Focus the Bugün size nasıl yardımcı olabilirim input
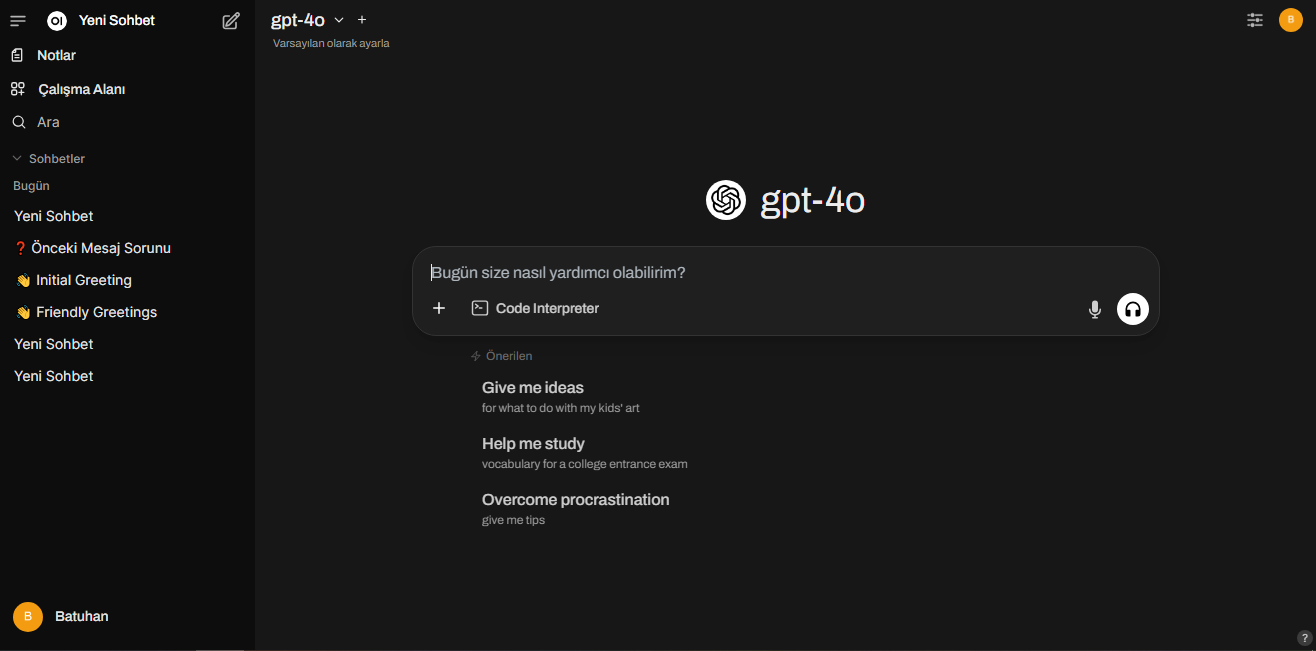 coord(785,272)
